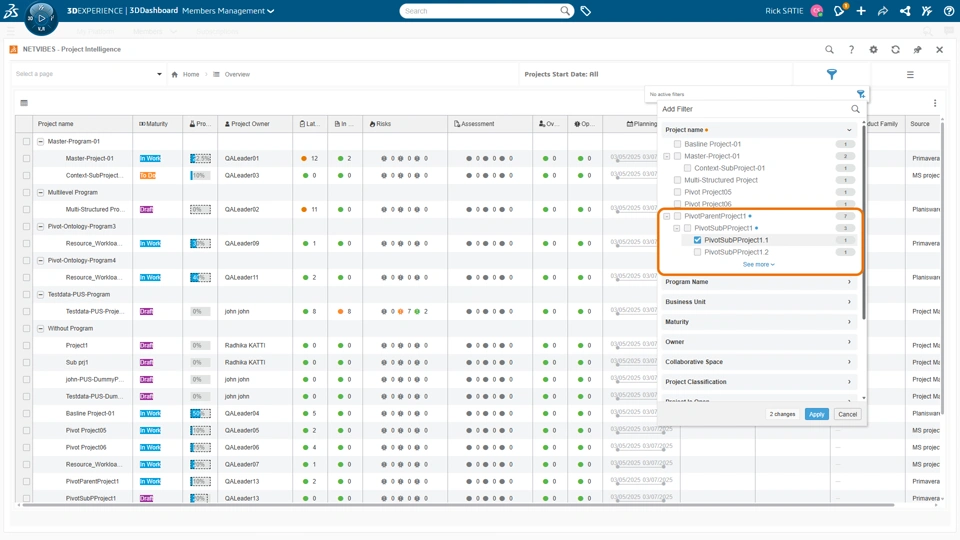Click the Overview breadcrumb link
960x540 pixels.
tap(237, 75)
